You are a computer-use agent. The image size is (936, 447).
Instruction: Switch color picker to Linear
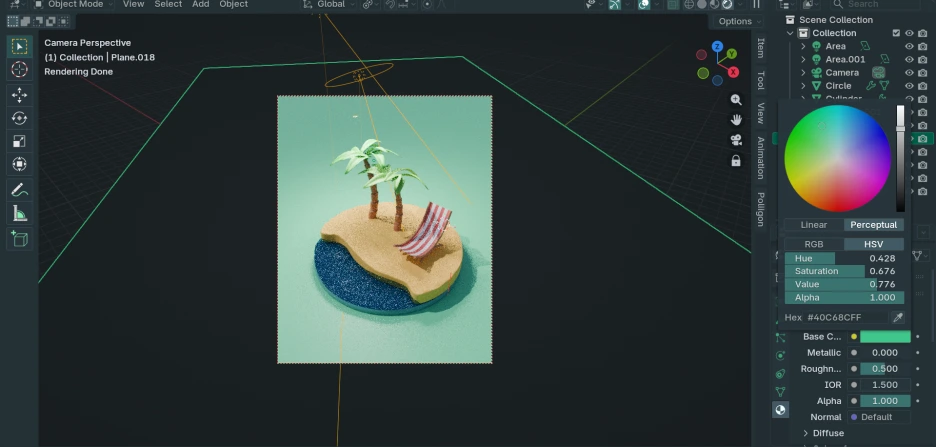tap(814, 225)
